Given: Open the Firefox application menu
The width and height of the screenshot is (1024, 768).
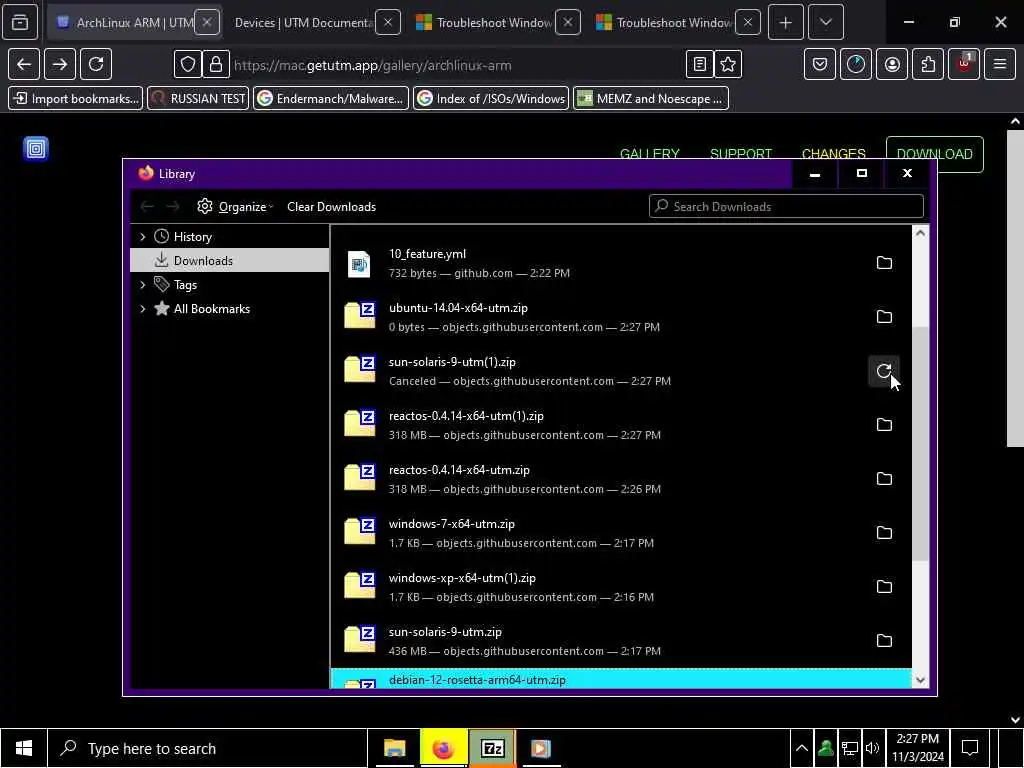Looking at the screenshot, I should tap(1000, 64).
